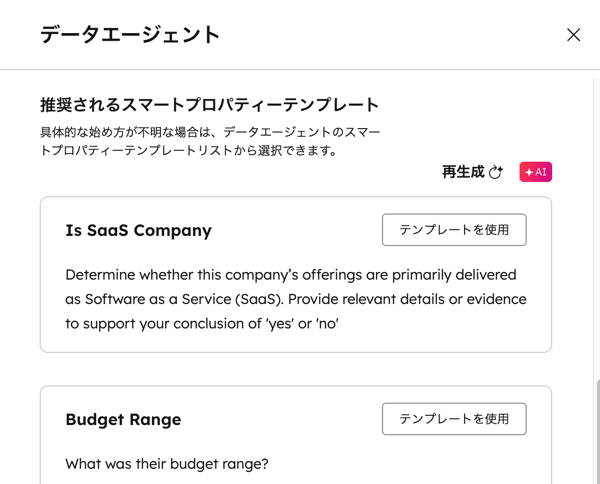The height and width of the screenshot is (484, 600).
Task: Click the sparkle icon inside AI badge
Action: [529, 172]
